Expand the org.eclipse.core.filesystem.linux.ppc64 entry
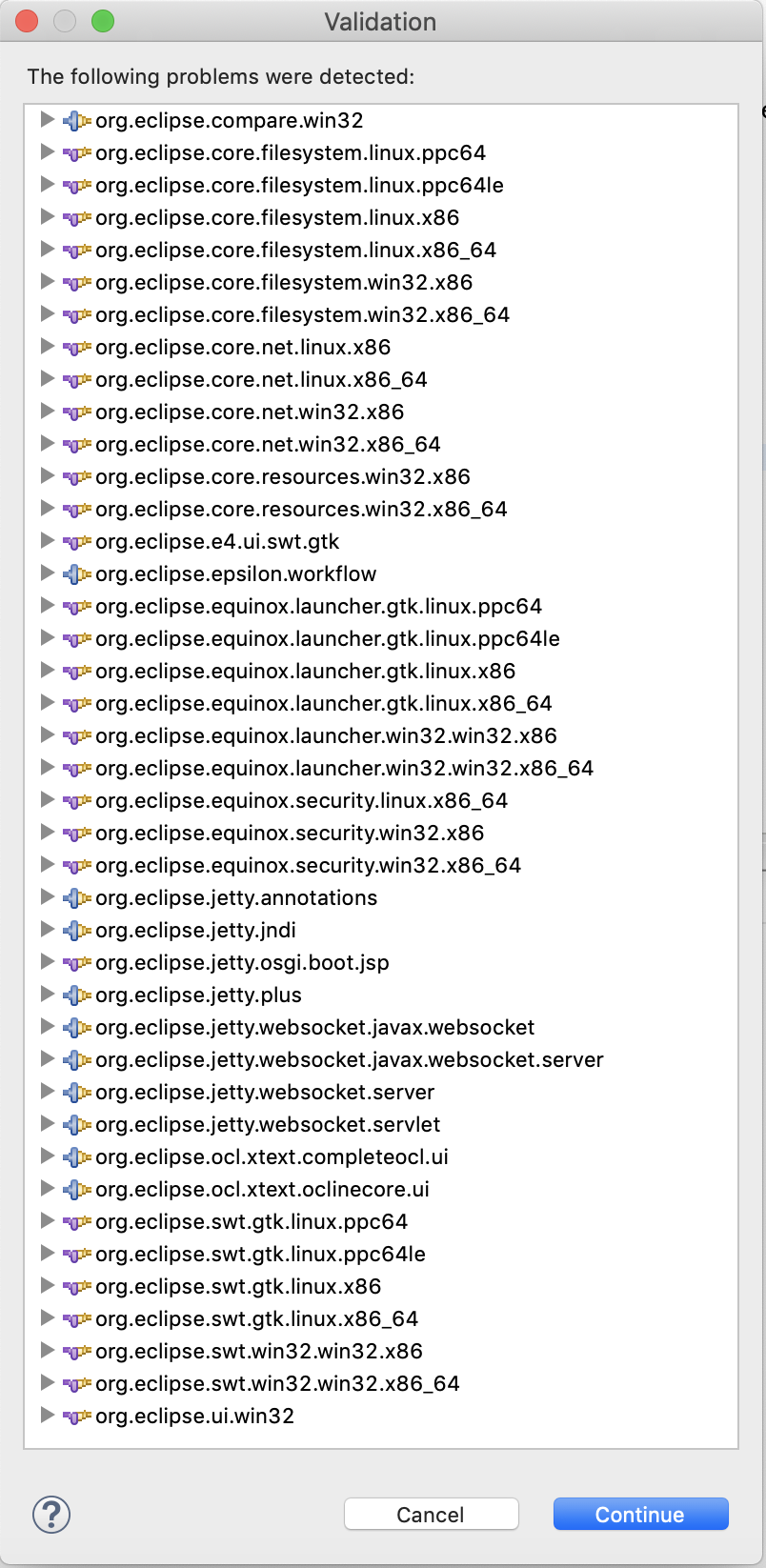Image resolution: width=766 pixels, height=1568 pixels. (x=47, y=152)
